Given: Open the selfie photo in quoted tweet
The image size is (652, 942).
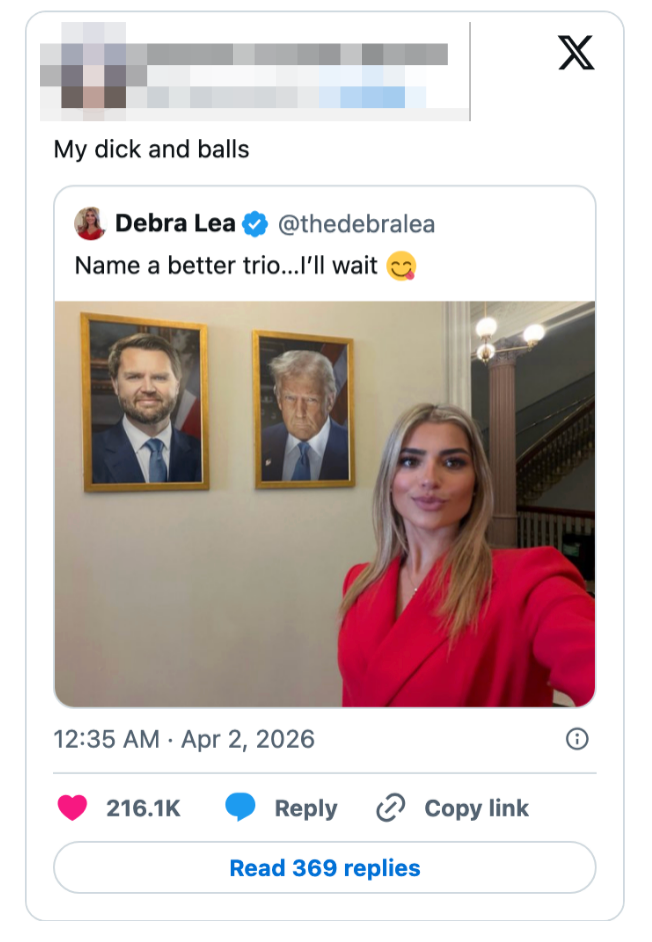Looking at the screenshot, I should [325, 504].
